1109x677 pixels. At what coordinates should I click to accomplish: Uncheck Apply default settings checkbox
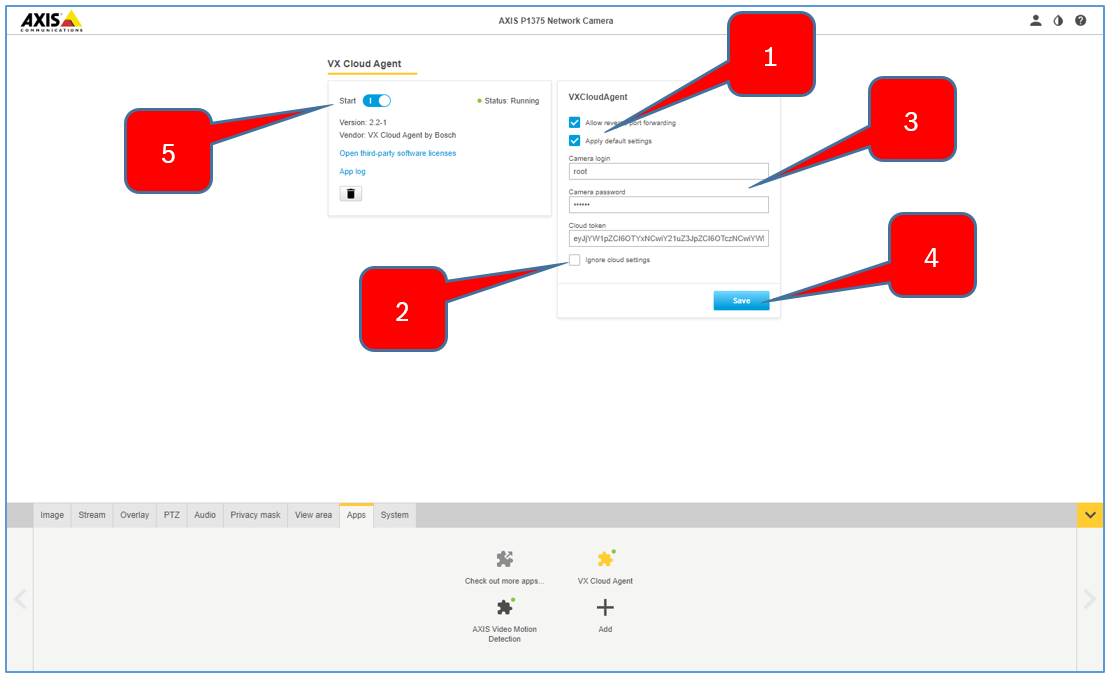(575, 141)
